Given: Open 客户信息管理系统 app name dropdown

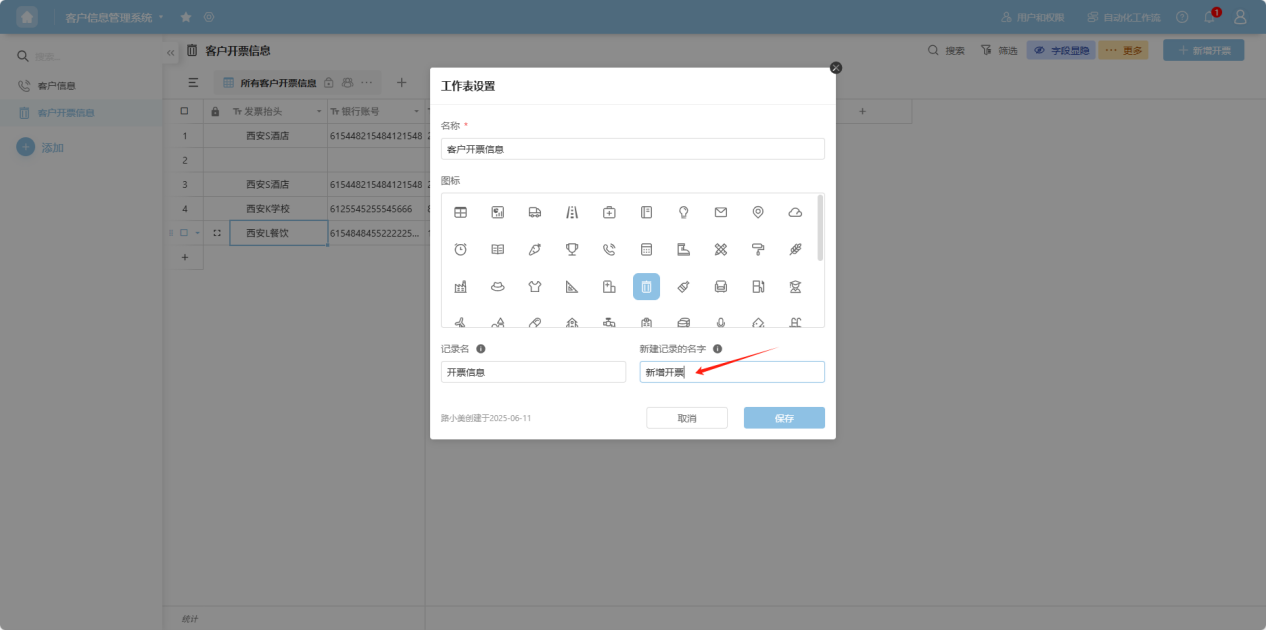Looking at the screenshot, I should (x=161, y=18).
